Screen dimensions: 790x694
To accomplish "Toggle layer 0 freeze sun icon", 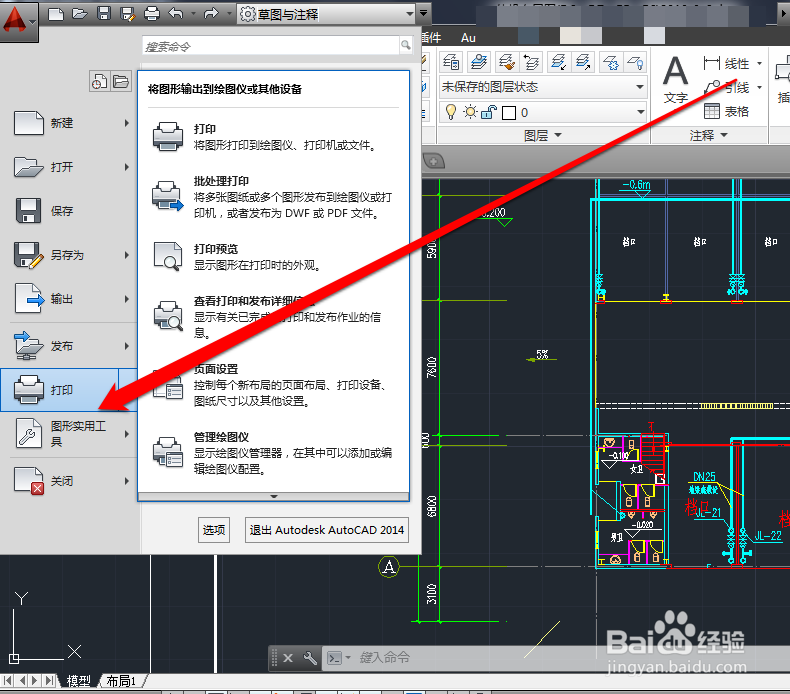I will pos(470,112).
